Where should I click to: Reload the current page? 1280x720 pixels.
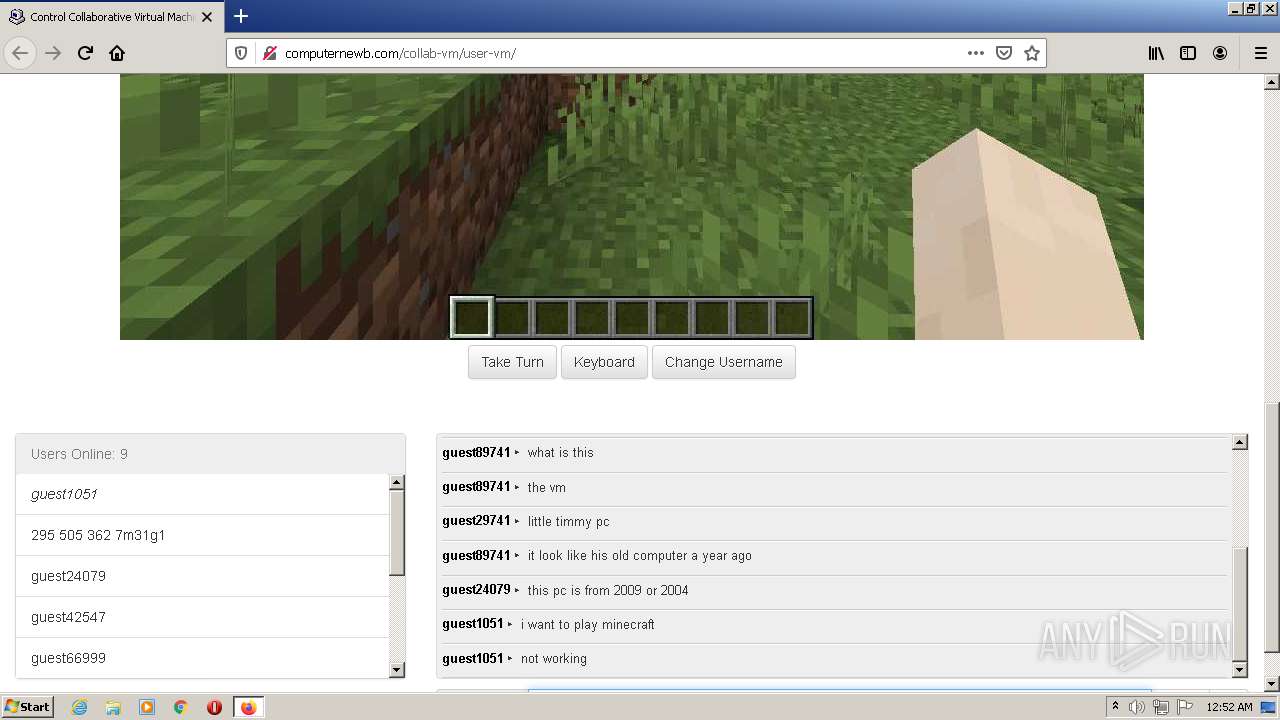85,53
